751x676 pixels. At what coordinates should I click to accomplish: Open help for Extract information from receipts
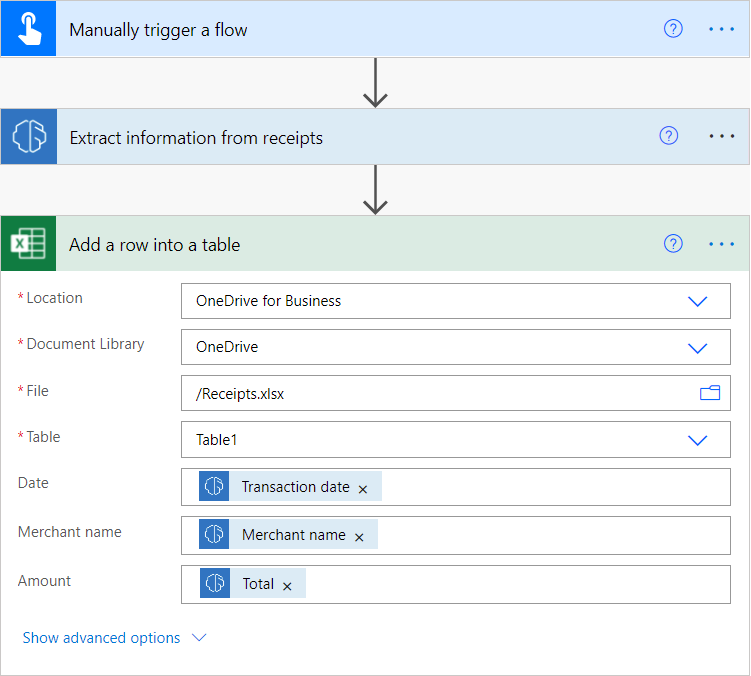coord(669,136)
